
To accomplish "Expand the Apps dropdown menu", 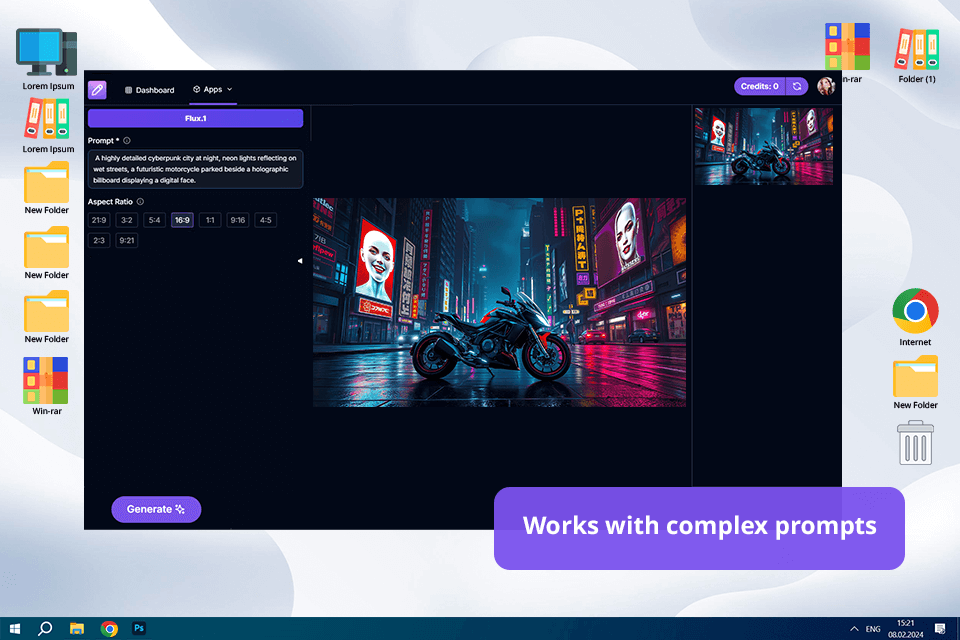I will tap(212, 89).
